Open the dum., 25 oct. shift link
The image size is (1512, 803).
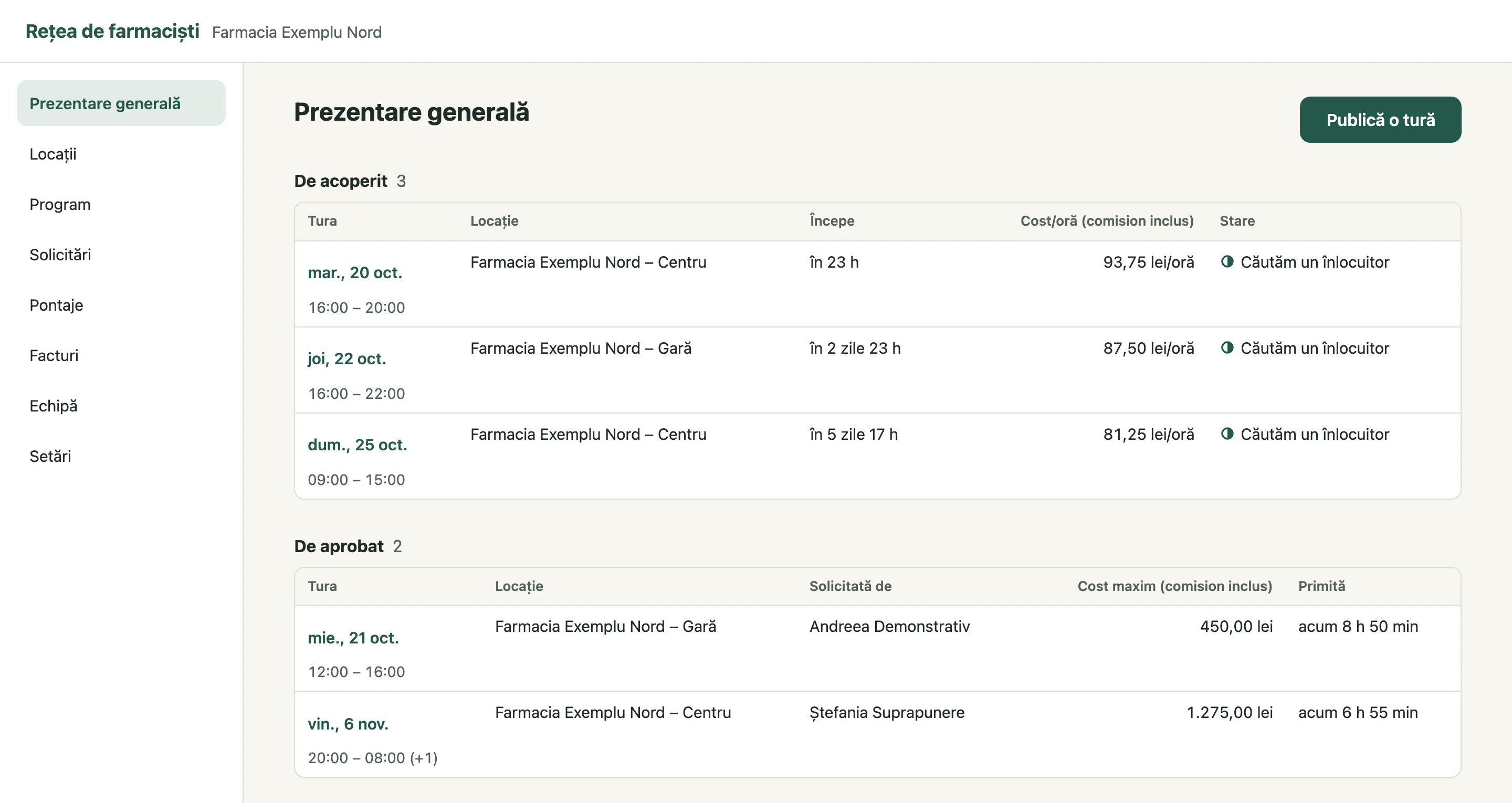pos(358,445)
